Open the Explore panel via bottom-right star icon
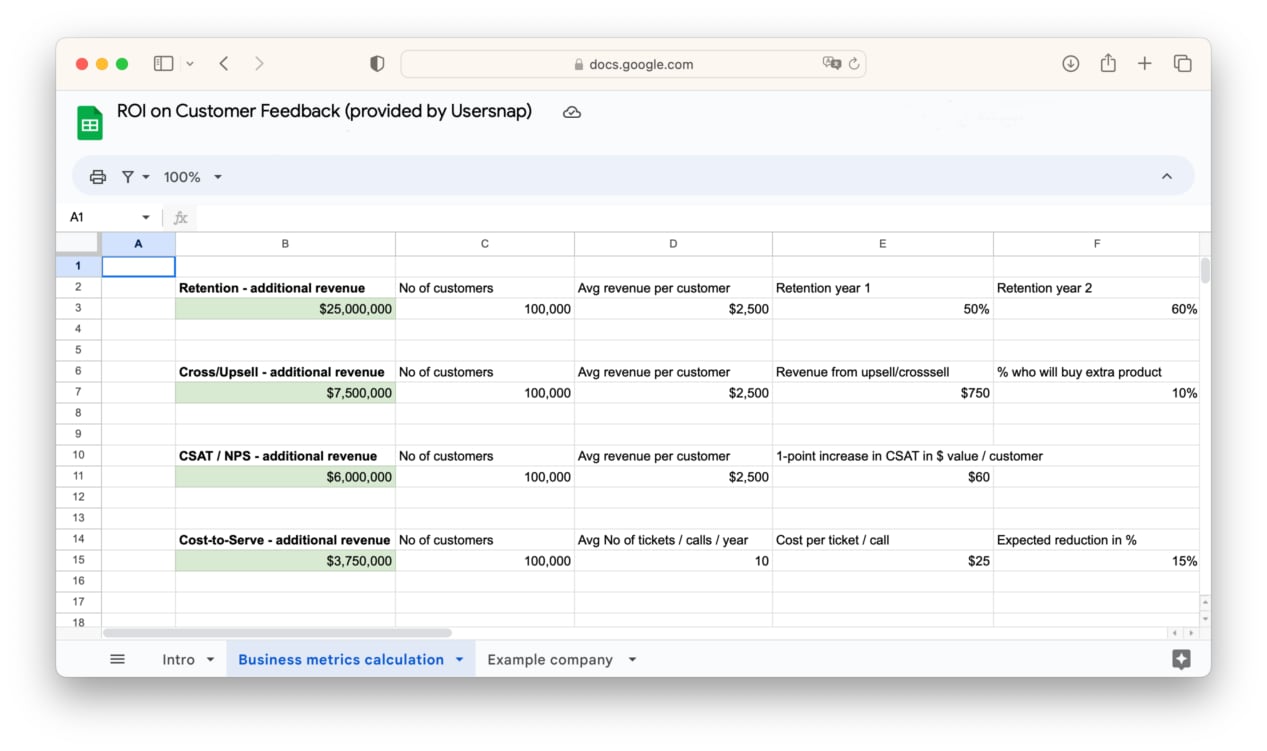1267x751 pixels. click(x=1181, y=659)
